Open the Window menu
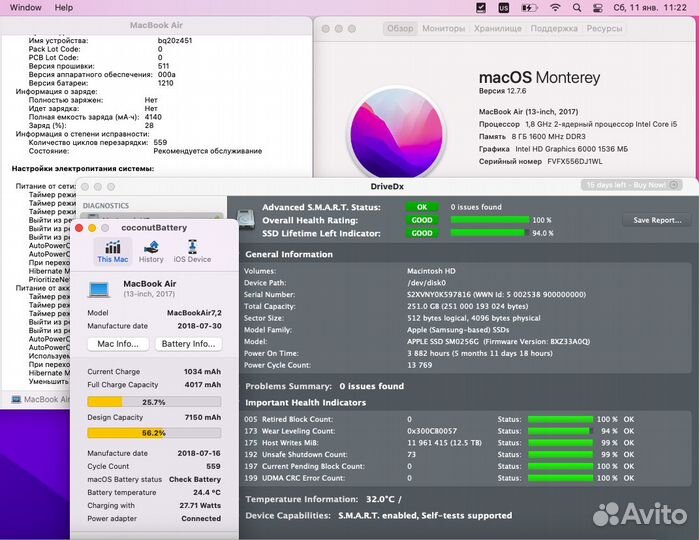Viewport: 699px width, 540px height. 25,8
